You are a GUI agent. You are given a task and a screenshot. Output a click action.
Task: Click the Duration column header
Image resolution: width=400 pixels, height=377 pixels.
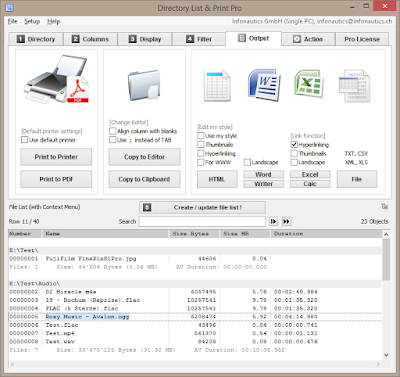coord(326,234)
